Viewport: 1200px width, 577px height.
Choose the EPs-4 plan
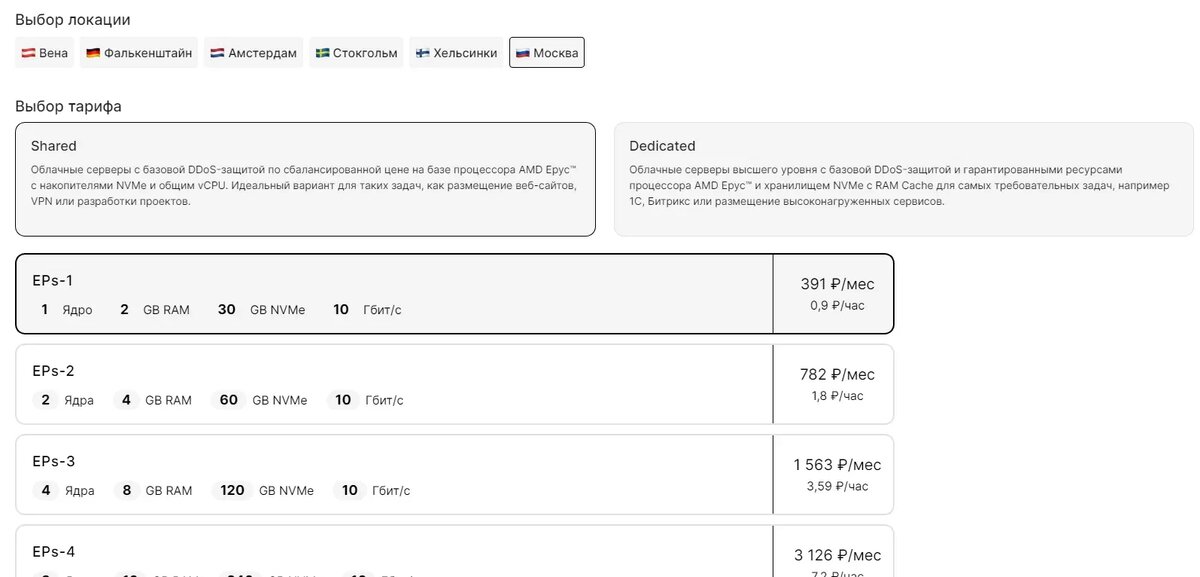coord(455,551)
